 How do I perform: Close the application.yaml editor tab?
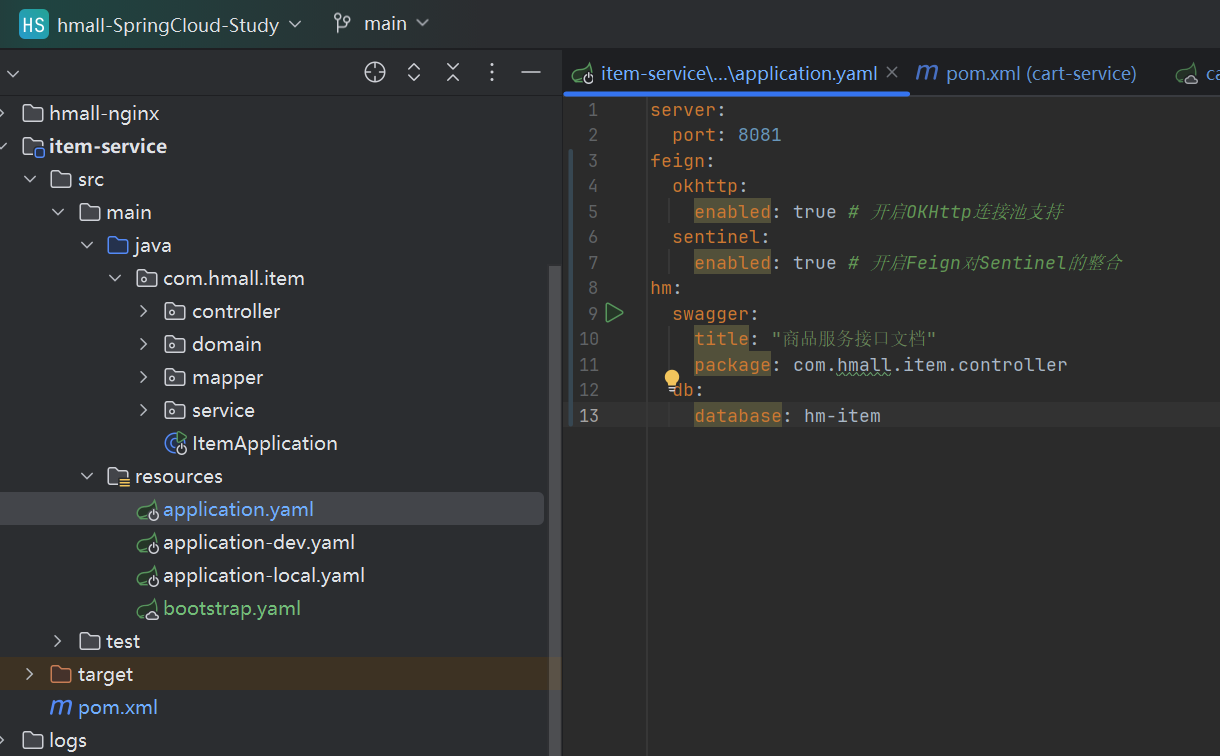click(892, 72)
